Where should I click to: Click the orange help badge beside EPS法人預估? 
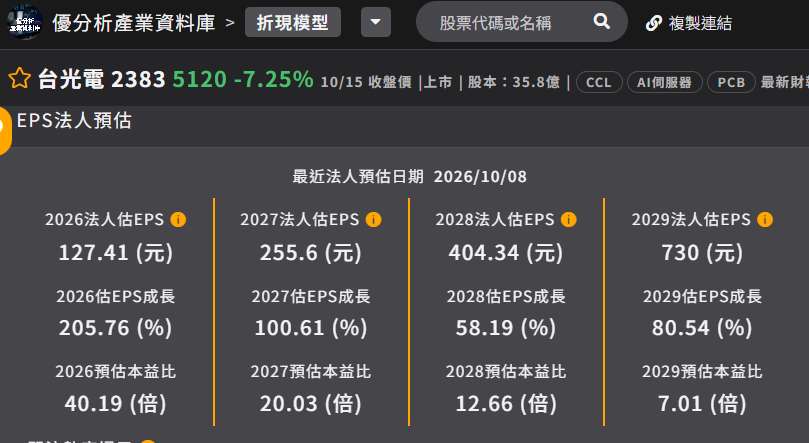point(5,130)
